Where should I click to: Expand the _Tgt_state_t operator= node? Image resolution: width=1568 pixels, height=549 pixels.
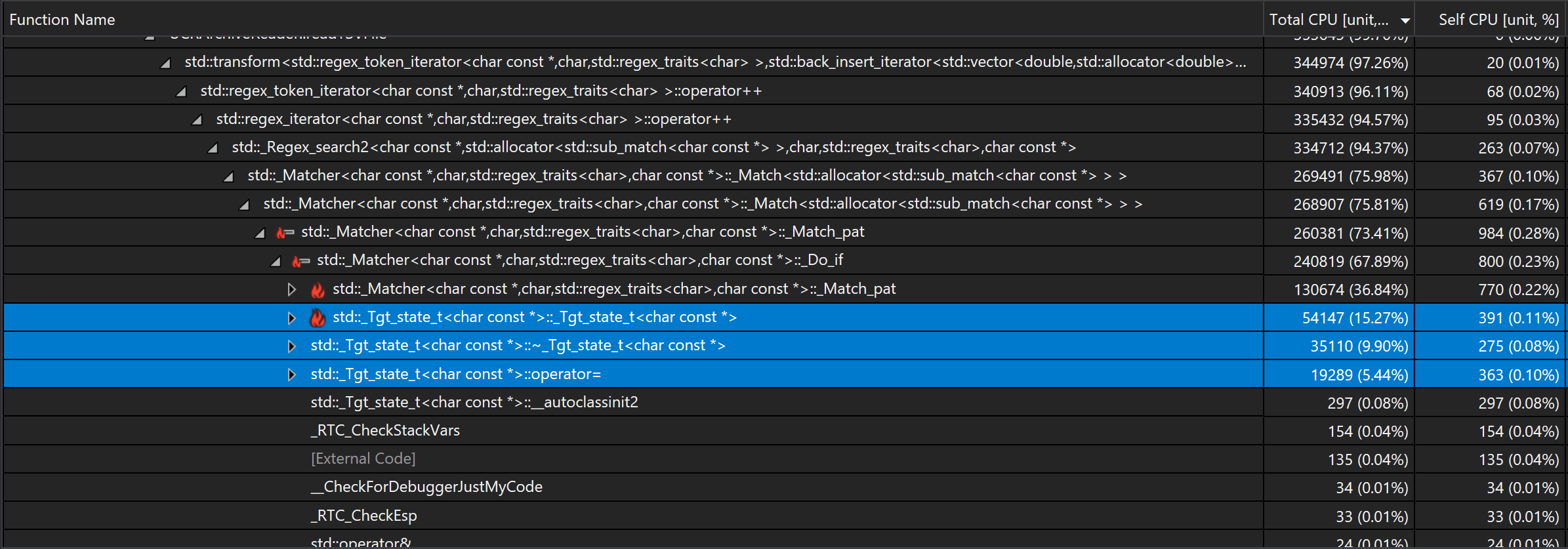(292, 375)
